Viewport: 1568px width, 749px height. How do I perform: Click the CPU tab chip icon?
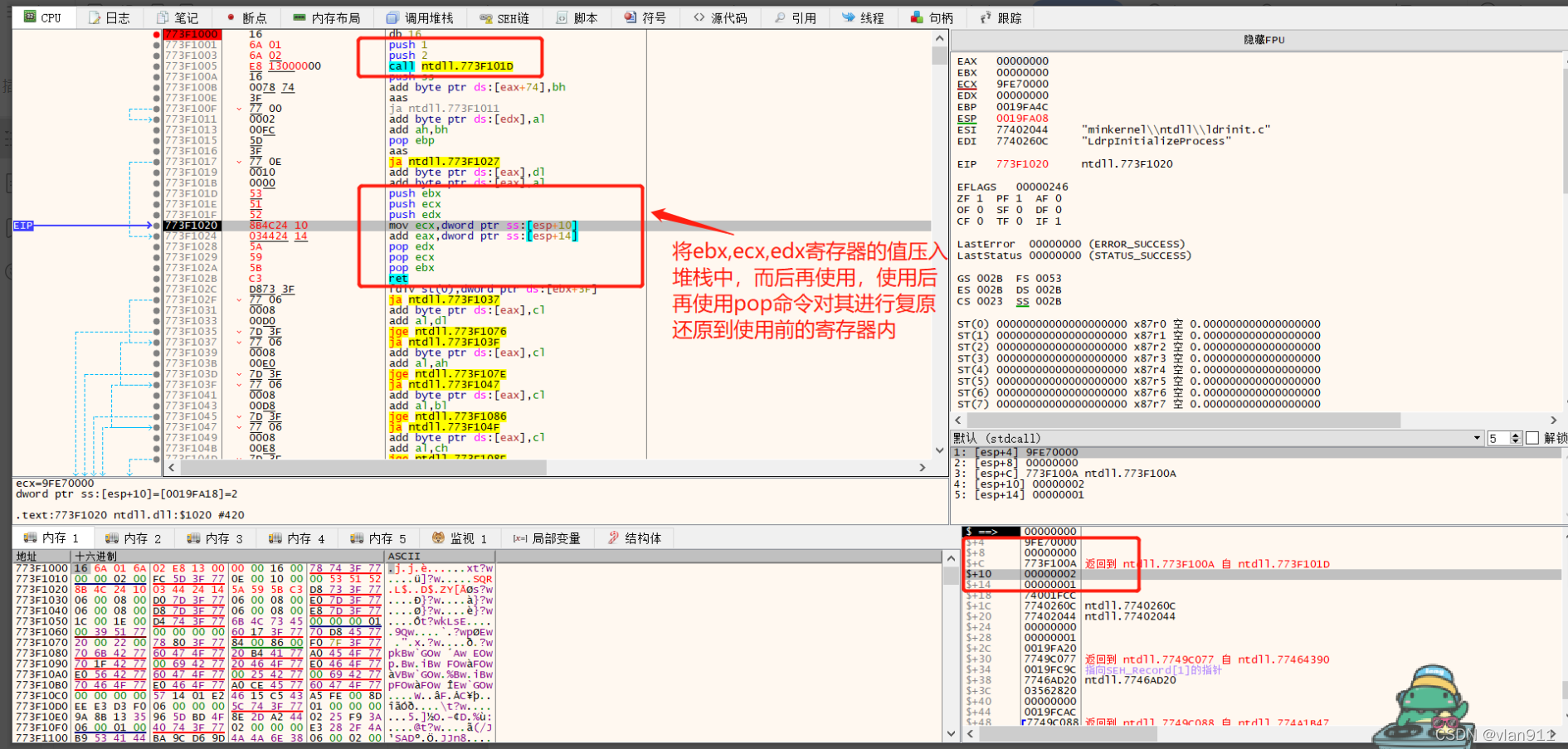pos(30,17)
